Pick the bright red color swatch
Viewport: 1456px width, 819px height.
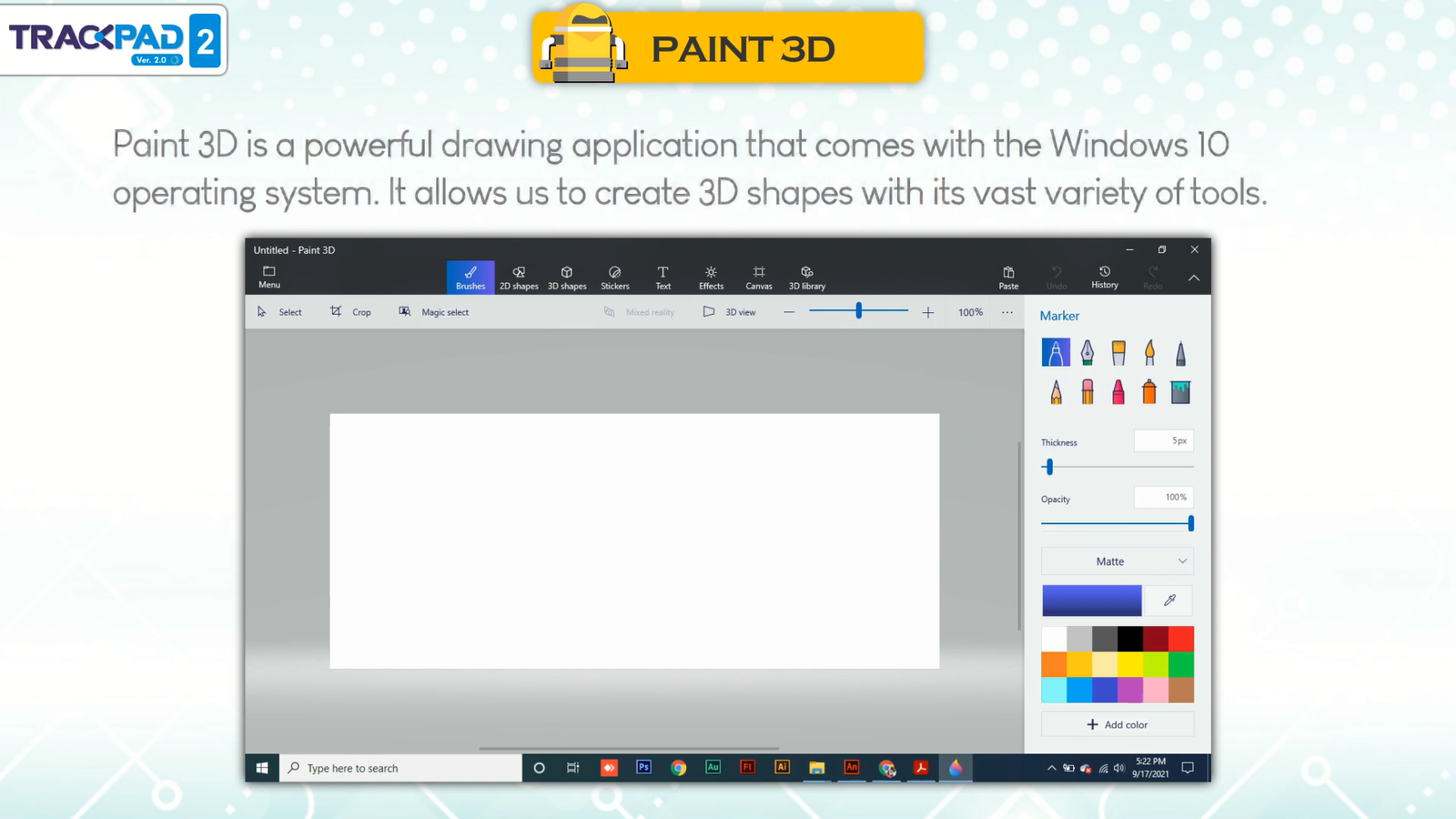pyautogui.click(x=1181, y=639)
